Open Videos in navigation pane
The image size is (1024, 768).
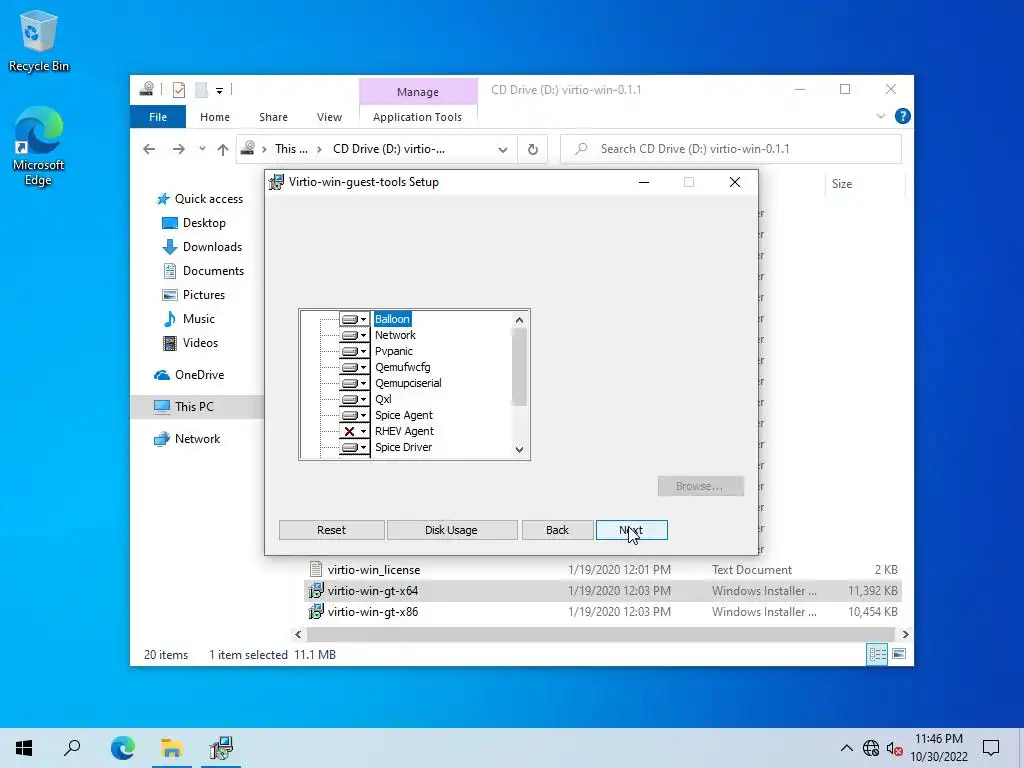click(190, 343)
